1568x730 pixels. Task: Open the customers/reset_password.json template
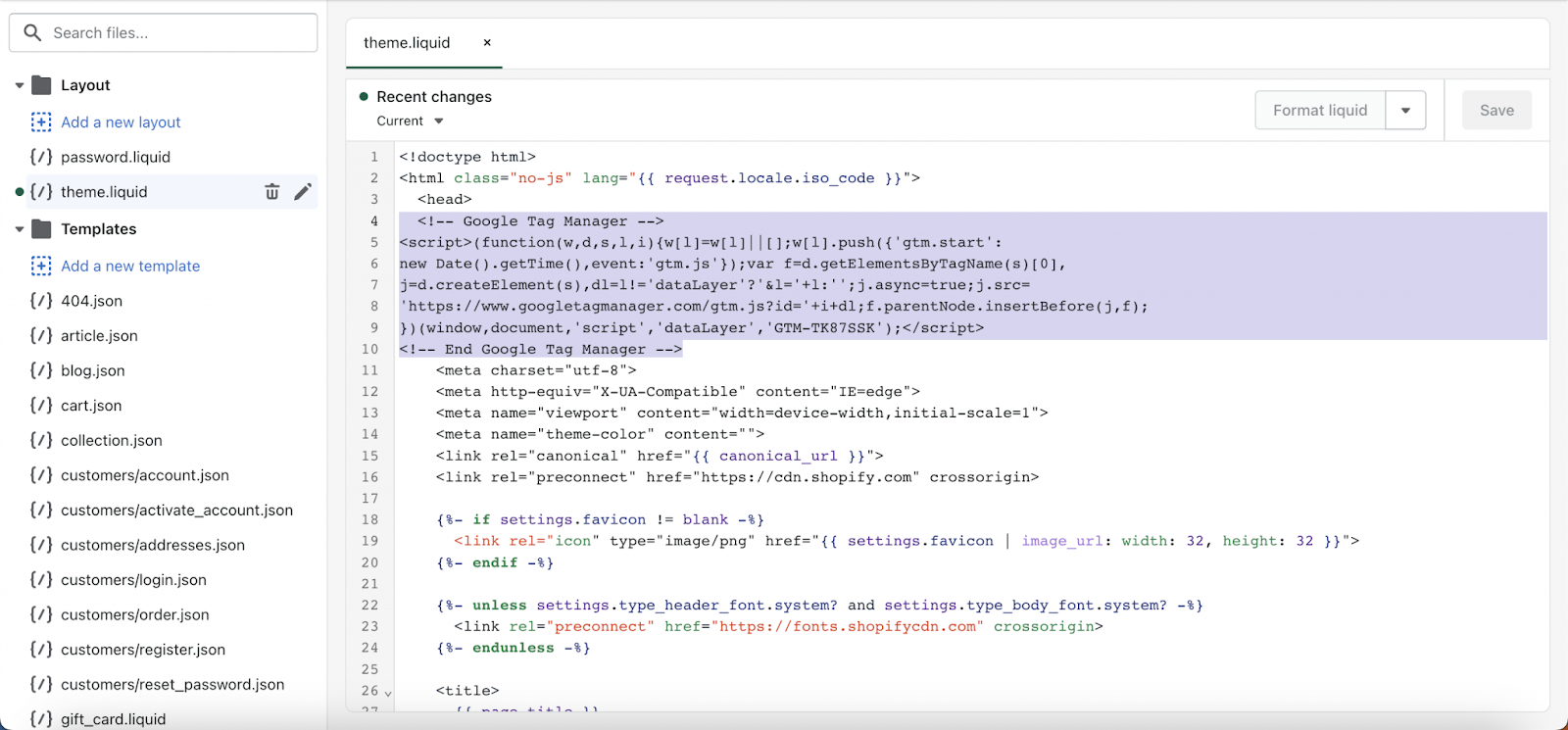coord(172,685)
